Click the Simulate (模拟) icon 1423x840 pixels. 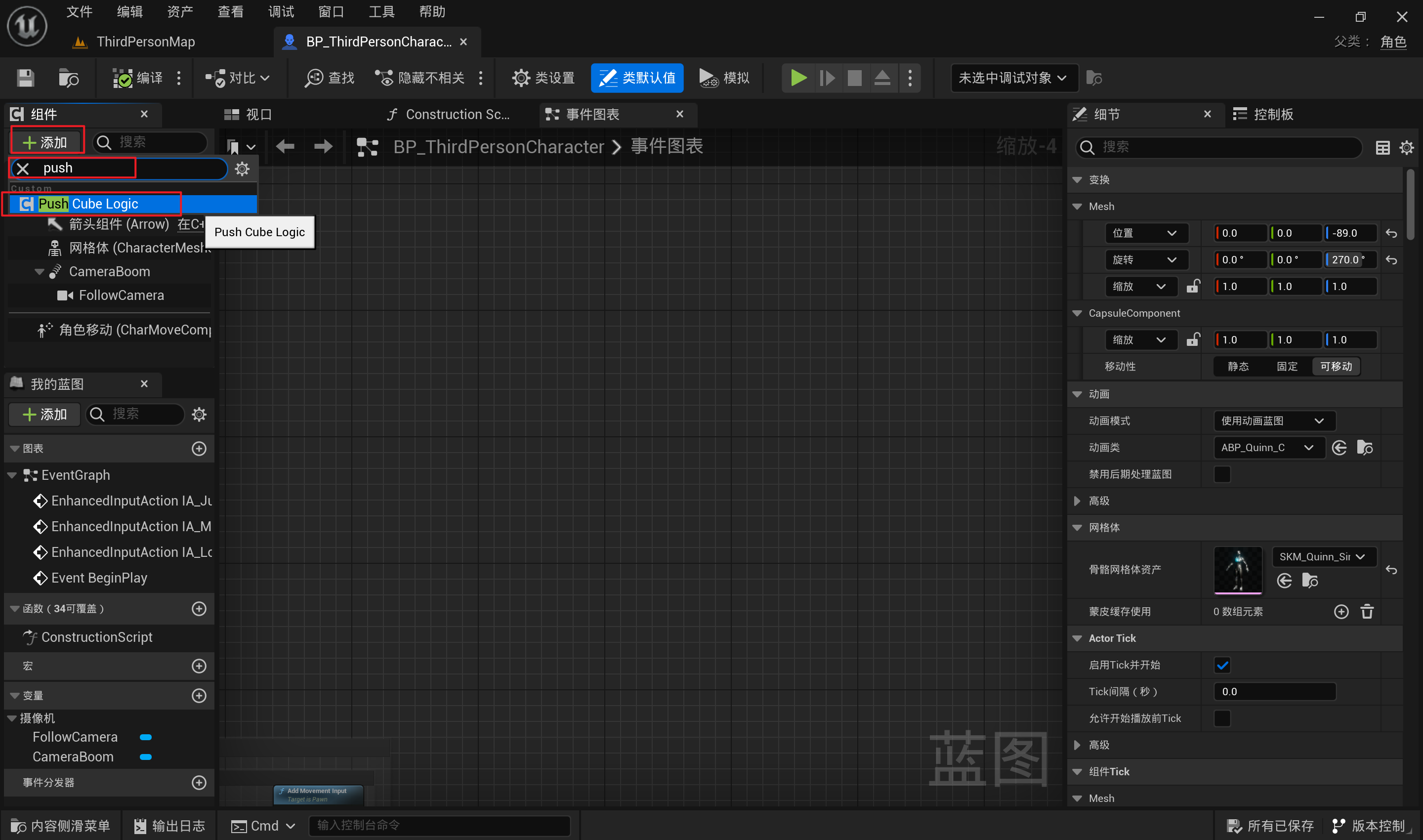pyautogui.click(x=708, y=78)
